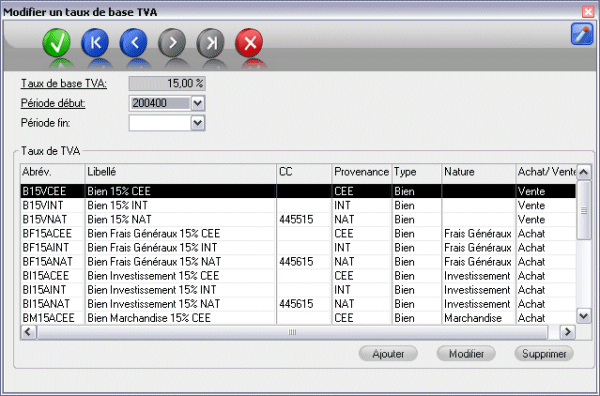Click horizontal scrollbar right arrow
The width and height of the screenshot is (600, 396).
pyautogui.click(x=568, y=332)
